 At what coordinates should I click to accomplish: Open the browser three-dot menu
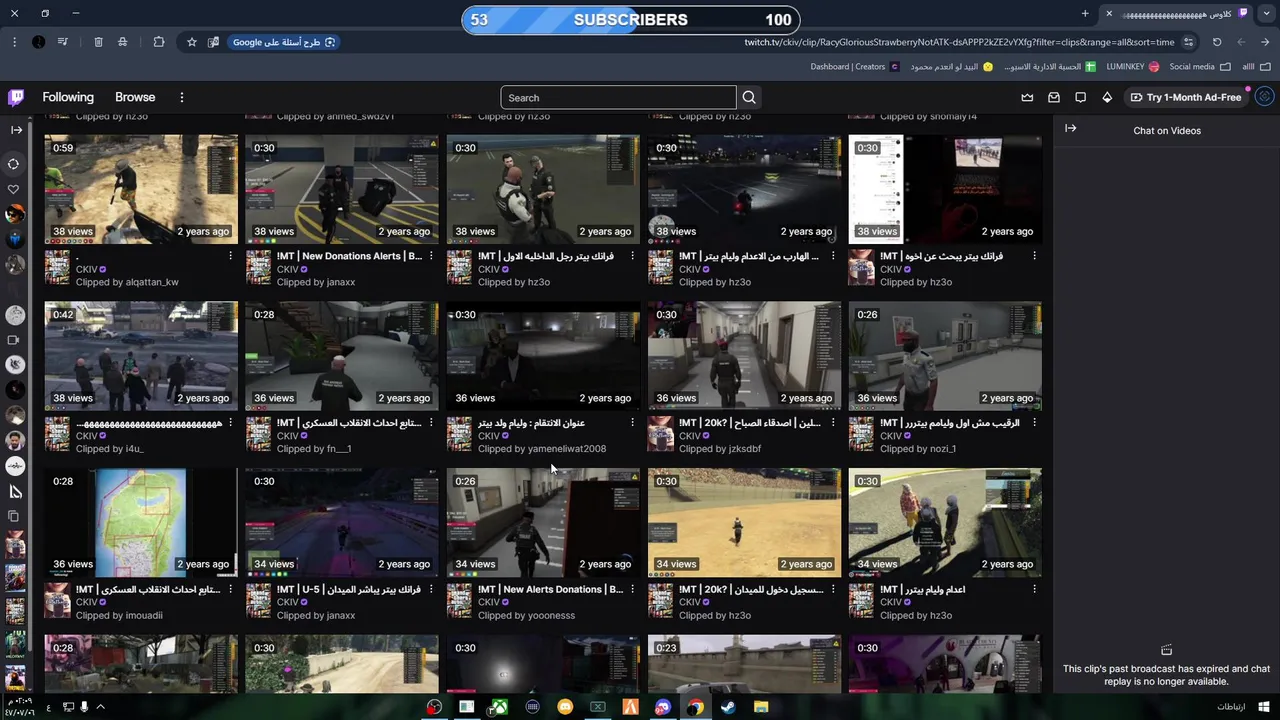(x=14, y=42)
